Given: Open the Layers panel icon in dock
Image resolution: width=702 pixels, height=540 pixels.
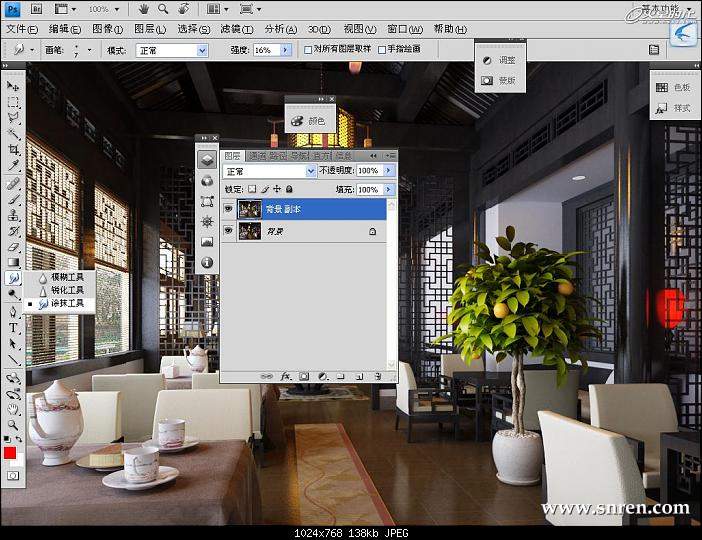Looking at the screenshot, I should 207,159.
